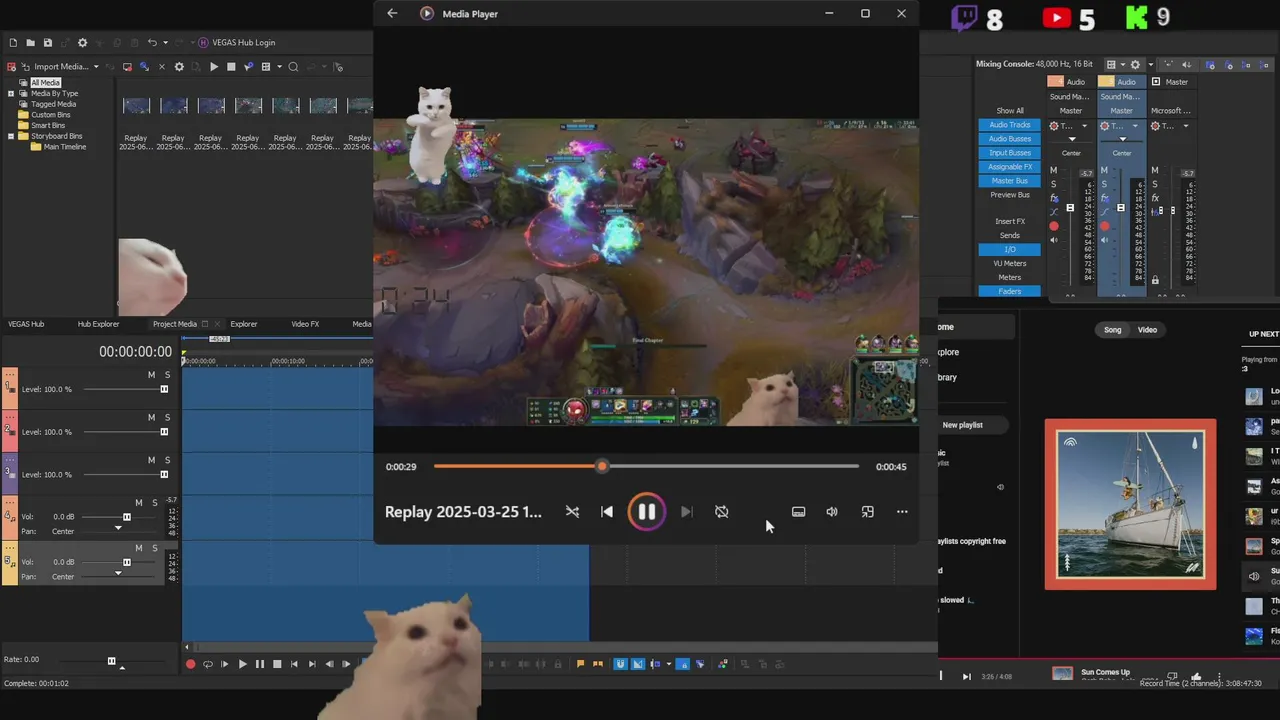
Task: Switch to Hub Explorer tab
Action: click(98, 324)
